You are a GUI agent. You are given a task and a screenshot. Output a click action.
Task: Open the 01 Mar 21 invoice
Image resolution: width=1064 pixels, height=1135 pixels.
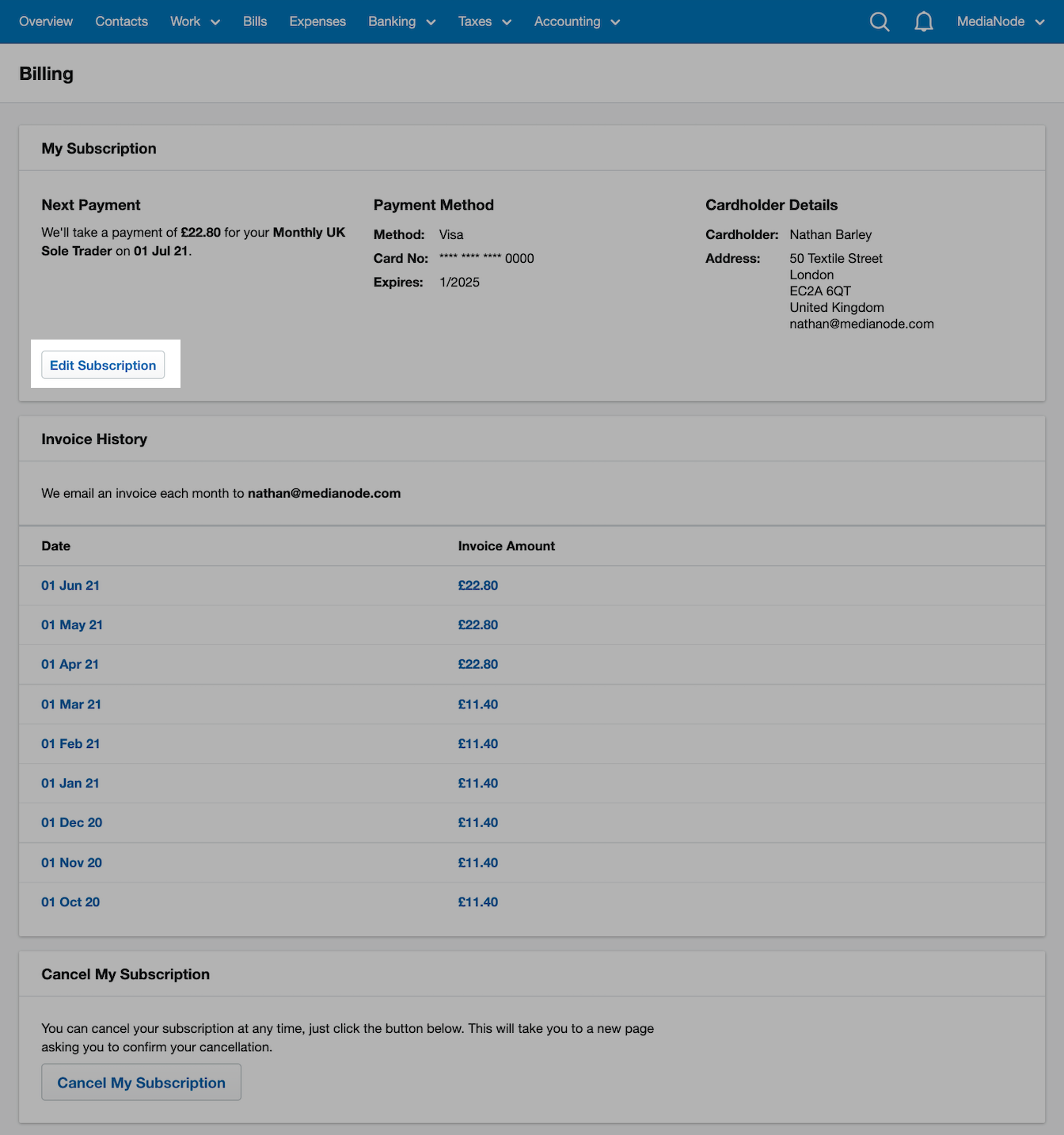pyautogui.click(x=71, y=704)
